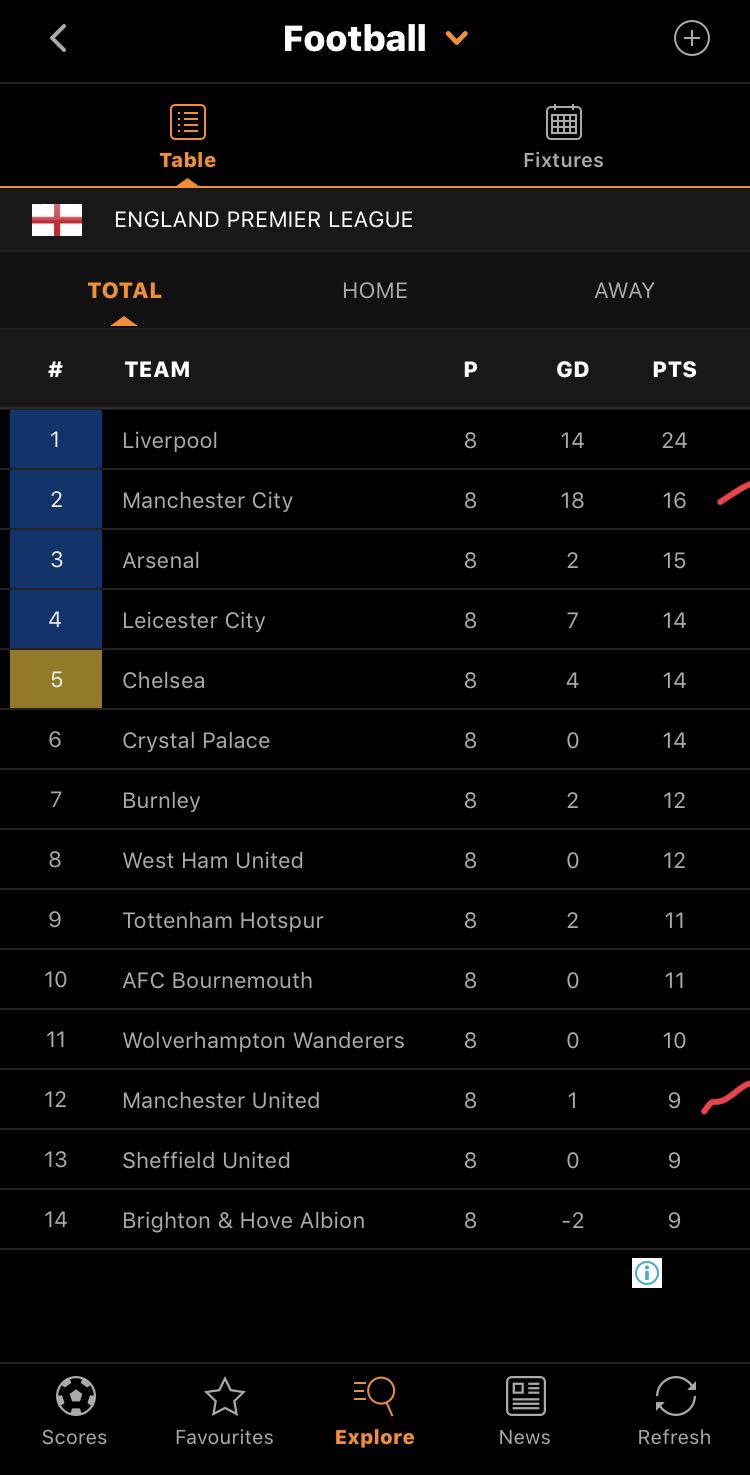Tap the ad info icon
The width and height of the screenshot is (750, 1475).
click(647, 1273)
